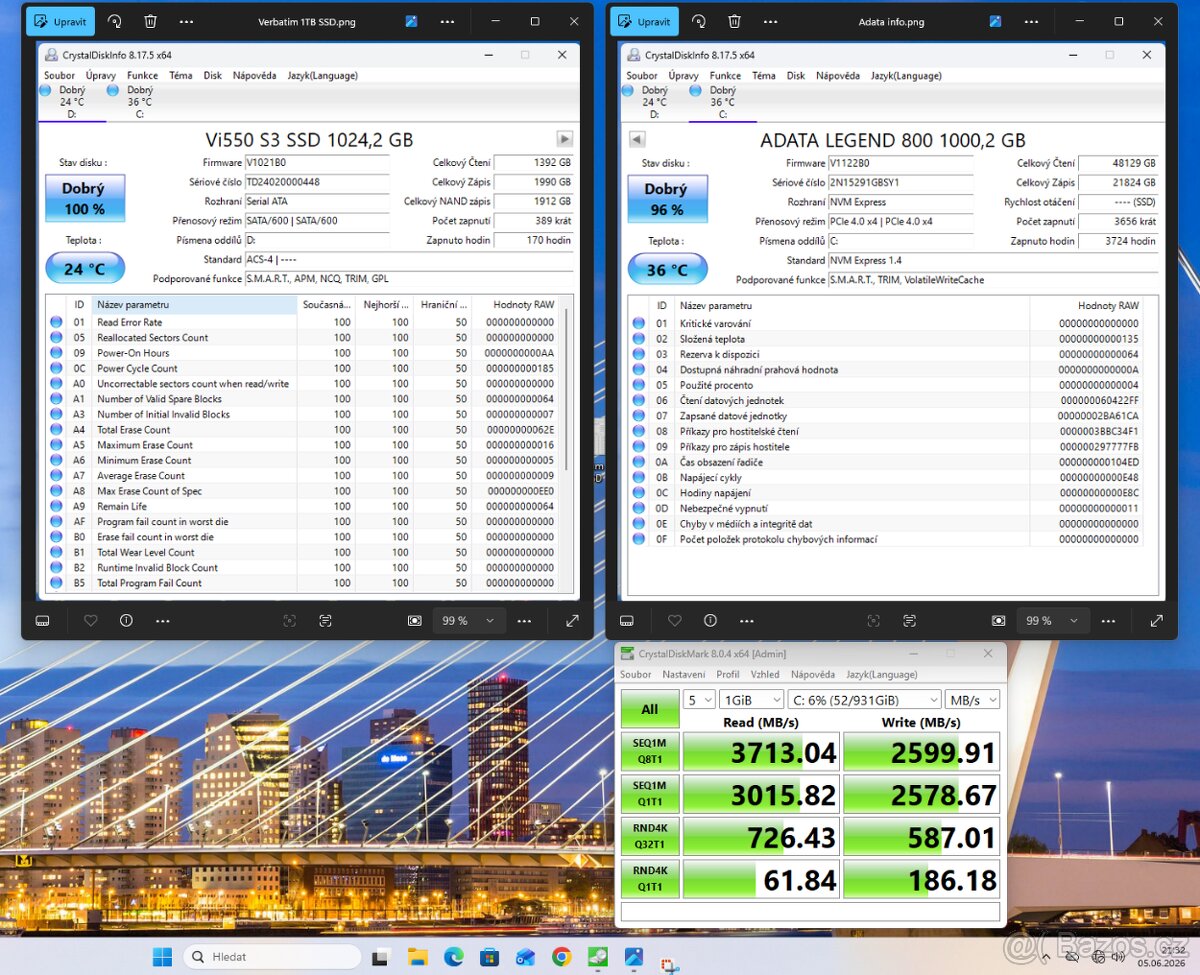Rotate the Verbatim 1TB SSD.png image
The image size is (1200, 975).
(x=114, y=21)
